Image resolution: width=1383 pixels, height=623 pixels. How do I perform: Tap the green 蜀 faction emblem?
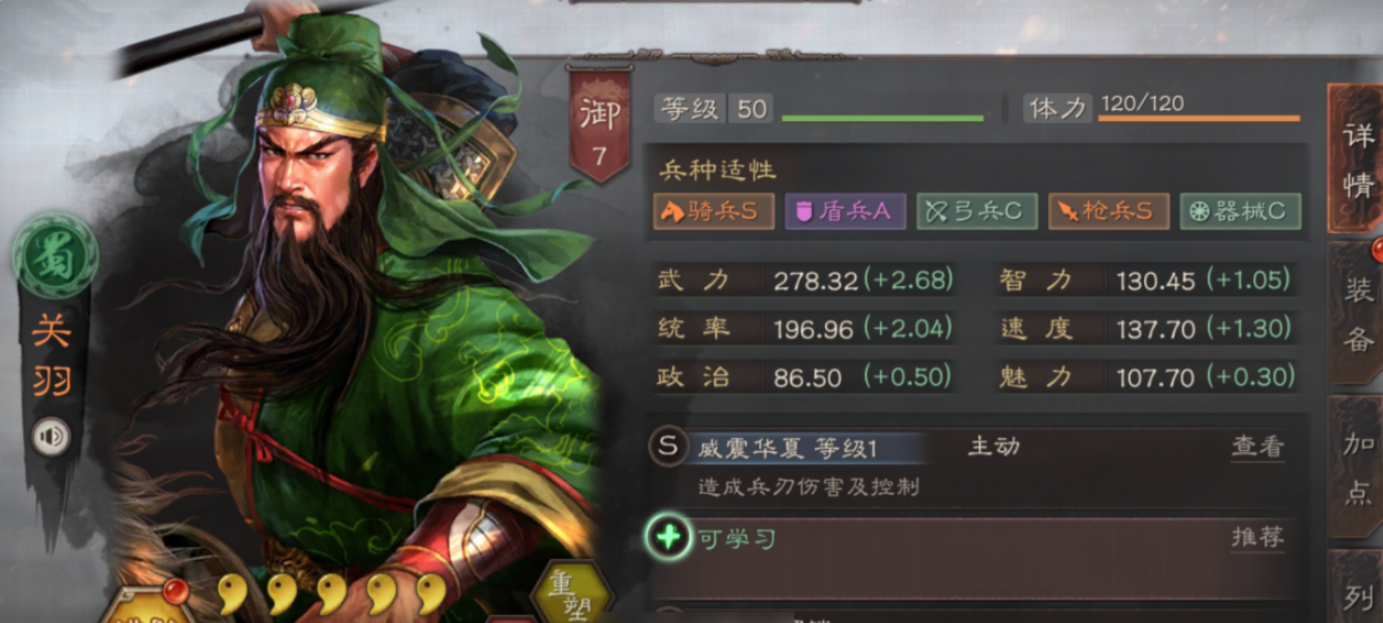click(x=55, y=256)
